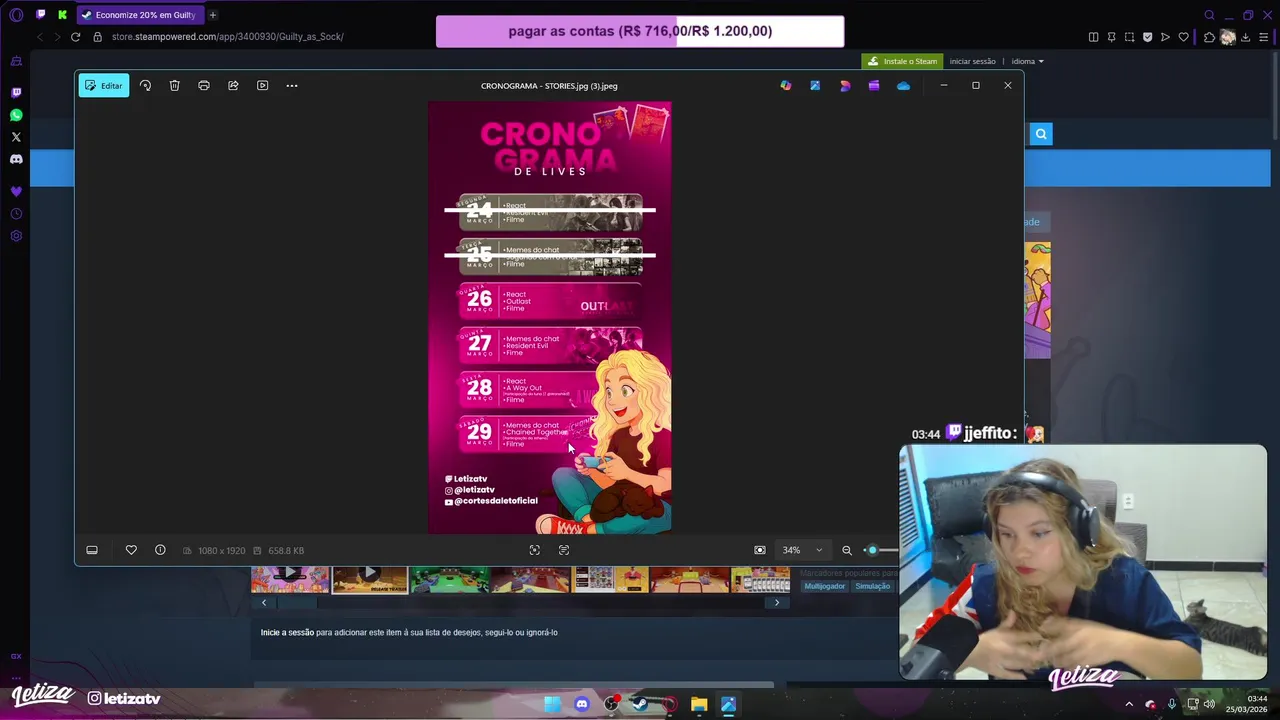Viewport: 1280px width, 720px height.
Task: Open the OneDrive cloud icon in Photos
Action: point(904,86)
